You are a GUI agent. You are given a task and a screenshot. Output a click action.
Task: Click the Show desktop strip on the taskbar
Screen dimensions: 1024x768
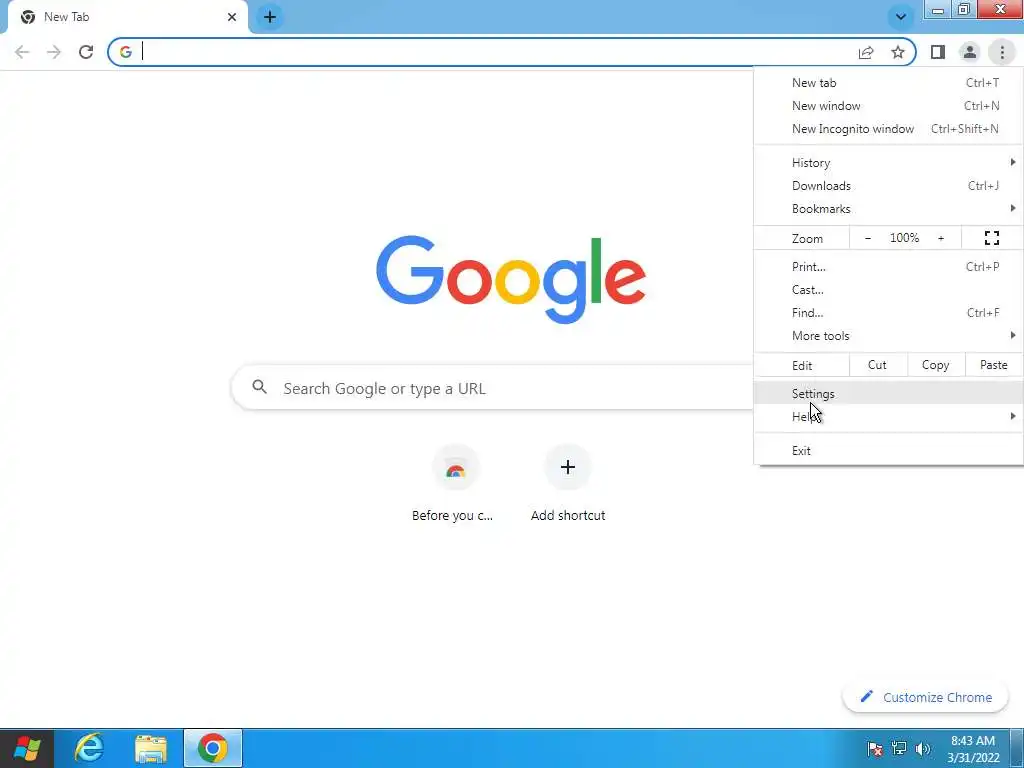point(1017,748)
